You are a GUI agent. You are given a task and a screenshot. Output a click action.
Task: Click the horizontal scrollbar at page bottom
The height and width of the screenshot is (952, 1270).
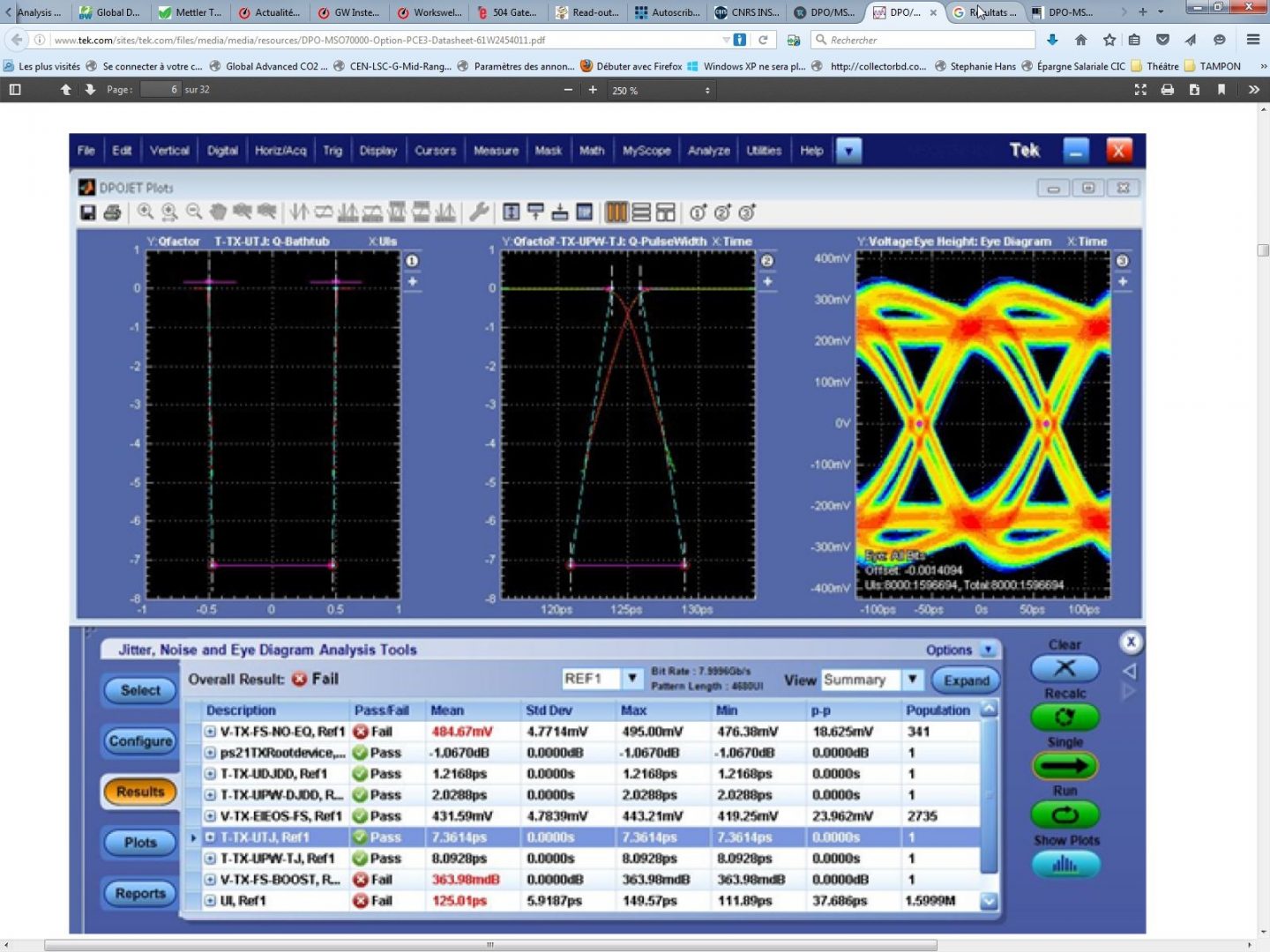pos(489,945)
